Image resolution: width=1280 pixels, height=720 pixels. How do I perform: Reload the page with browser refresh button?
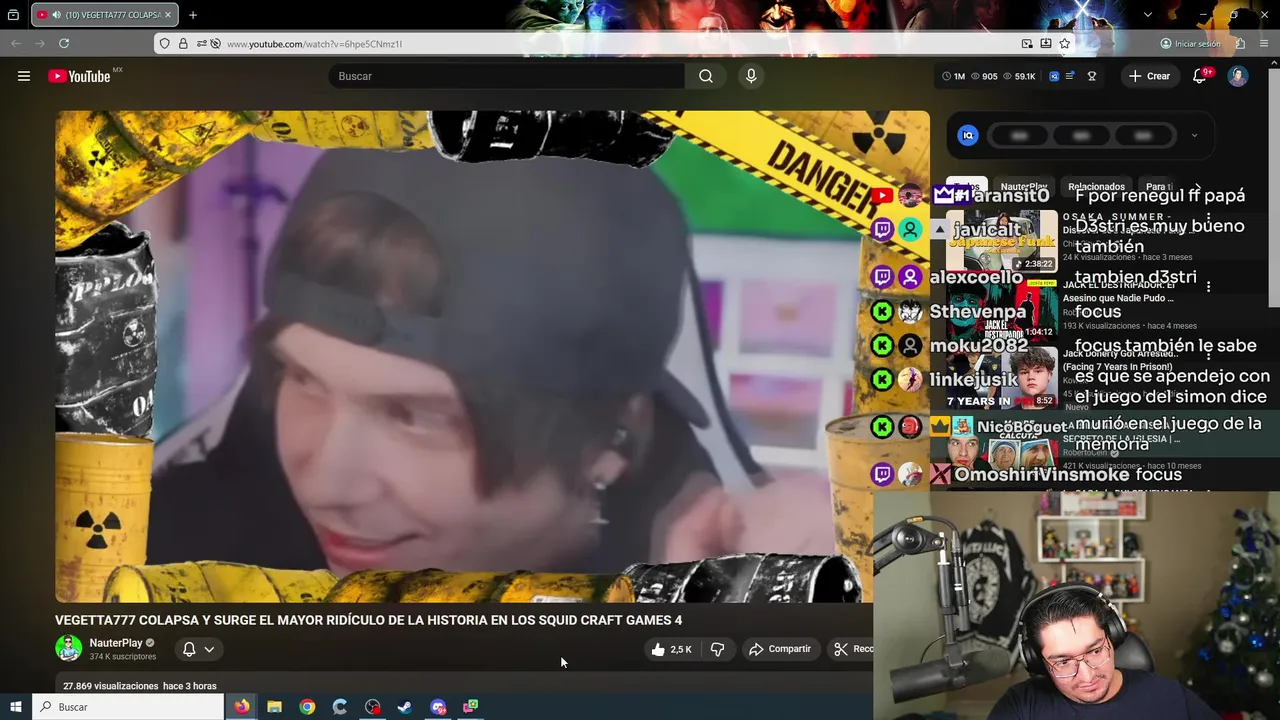click(x=64, y=43)
